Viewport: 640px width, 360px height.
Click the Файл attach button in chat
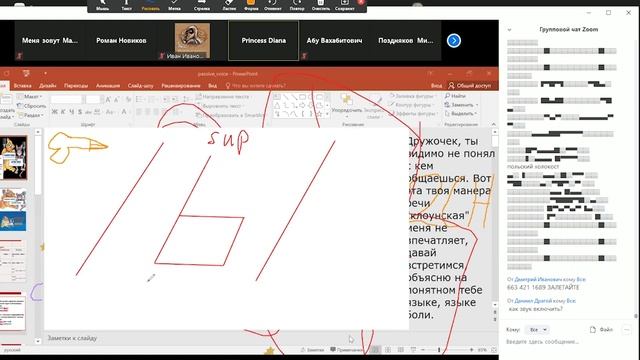tap(602, 329)
